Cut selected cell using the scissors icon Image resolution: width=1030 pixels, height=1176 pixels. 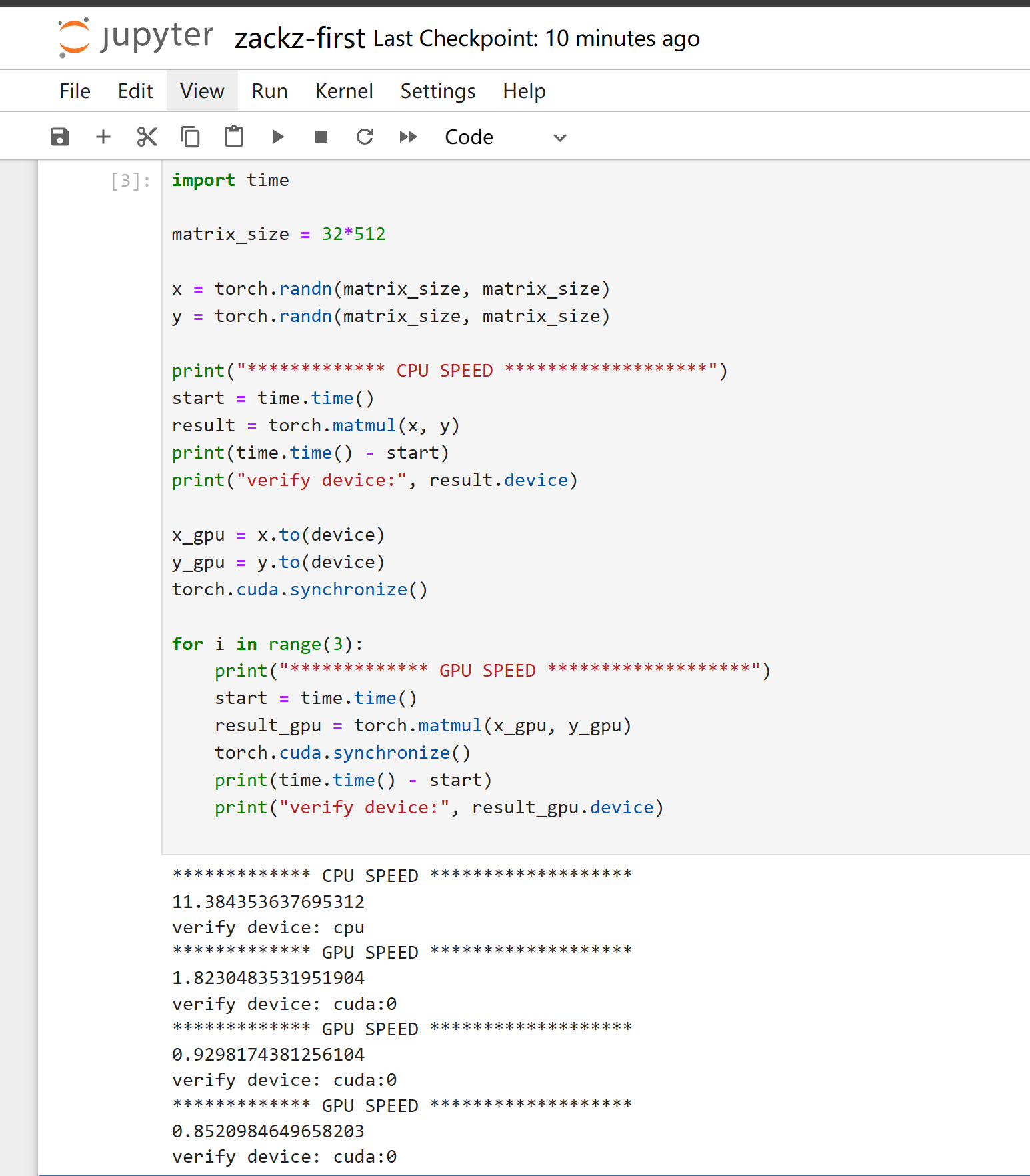(x=147, y=137)
